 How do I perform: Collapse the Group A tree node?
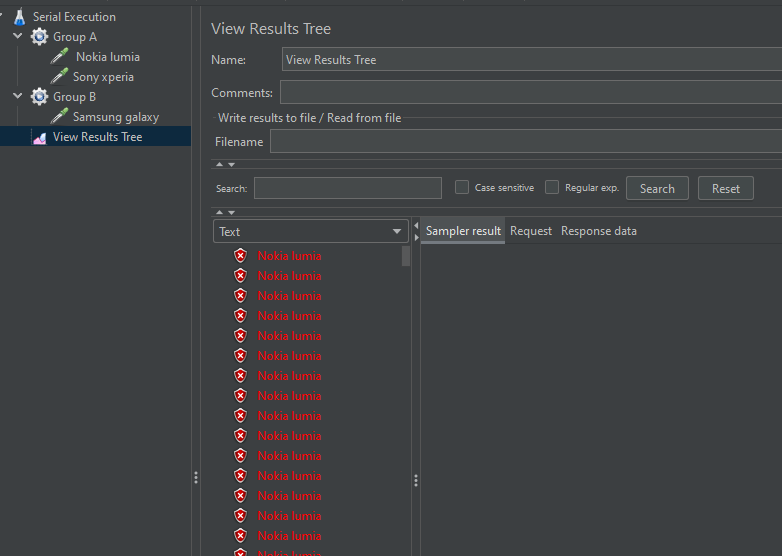click(18, 36)
